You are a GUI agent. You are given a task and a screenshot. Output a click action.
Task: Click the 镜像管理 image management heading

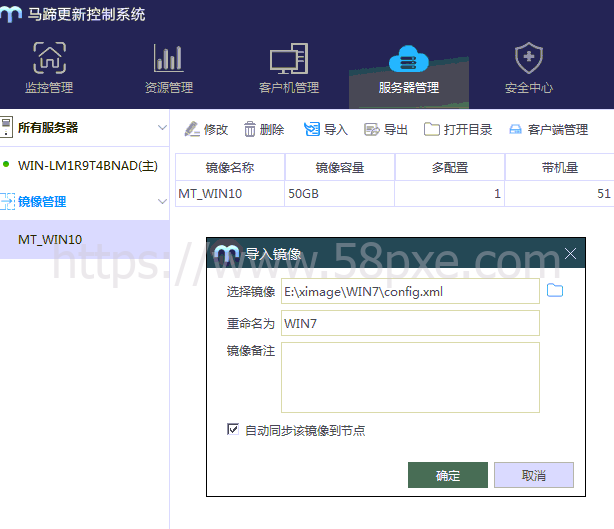click(42, 201)
